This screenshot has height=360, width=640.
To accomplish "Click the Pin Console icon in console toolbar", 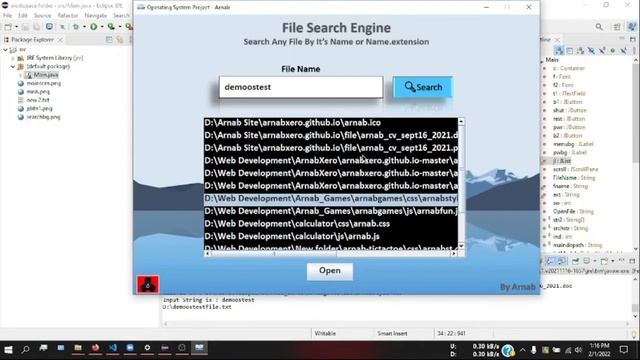I will [x=575, y=261].
